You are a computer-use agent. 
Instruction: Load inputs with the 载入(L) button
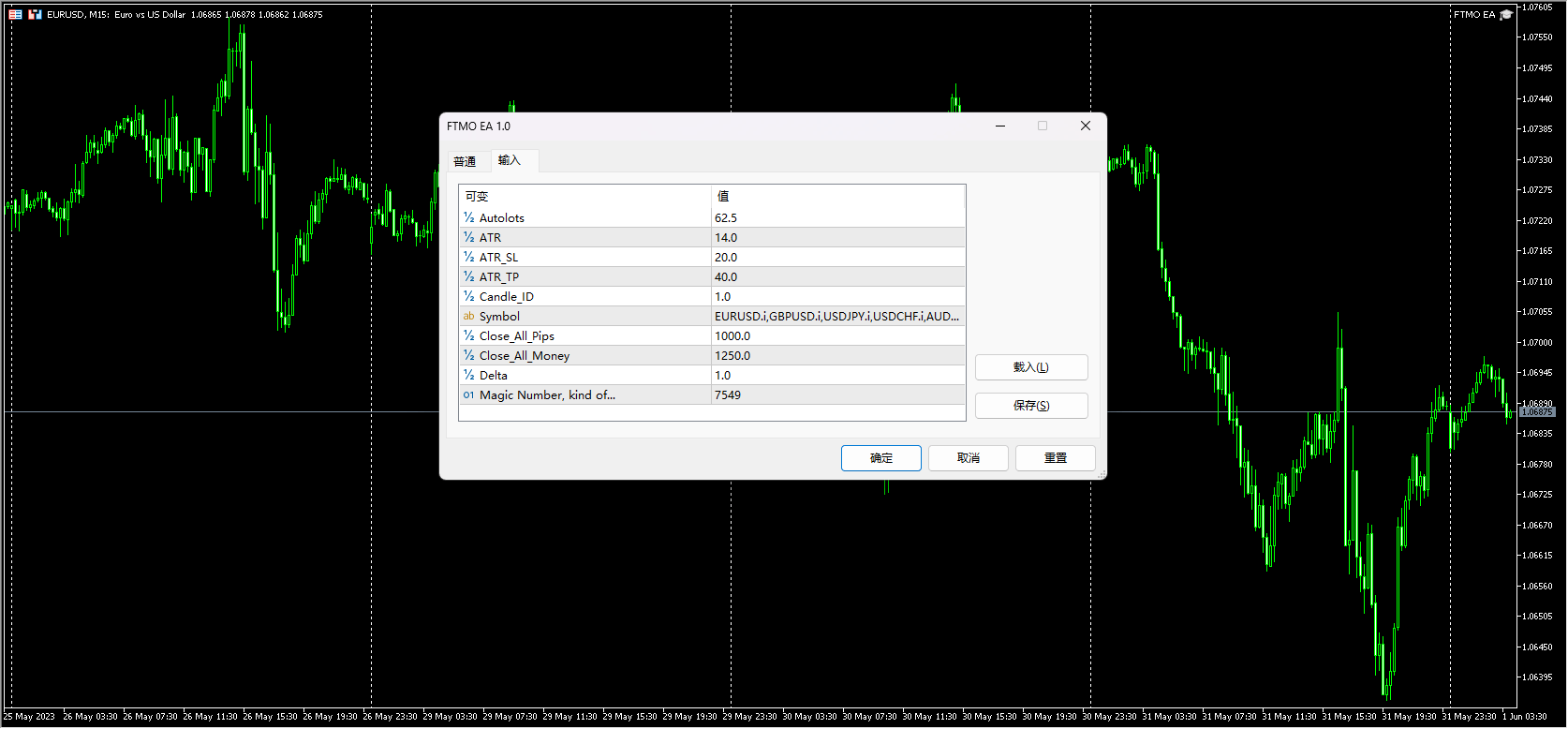click(x=1031, y=367)
